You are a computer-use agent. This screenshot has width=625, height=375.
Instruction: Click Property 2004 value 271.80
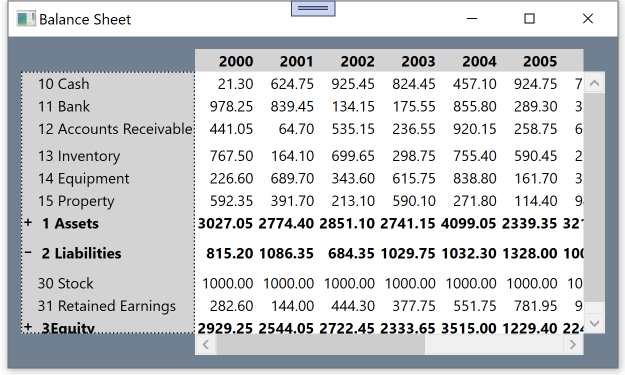tap(475, 201)
